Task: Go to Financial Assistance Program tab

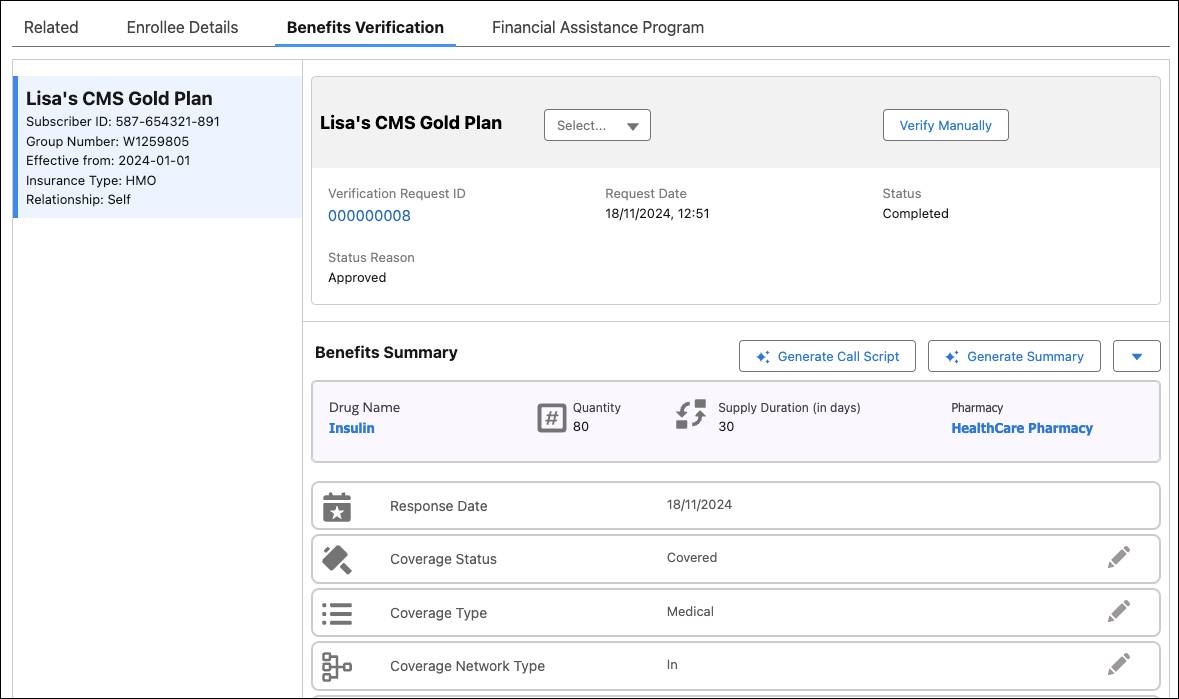Action: coord(598,27)
